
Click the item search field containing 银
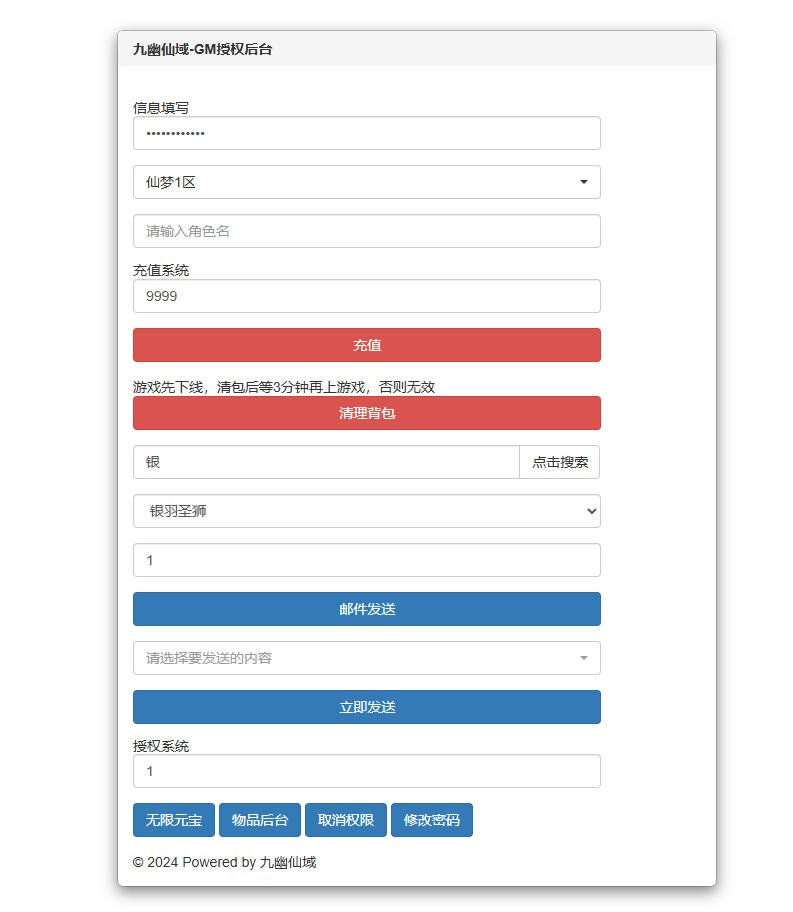pyautogui.click(x=326, y=462)
